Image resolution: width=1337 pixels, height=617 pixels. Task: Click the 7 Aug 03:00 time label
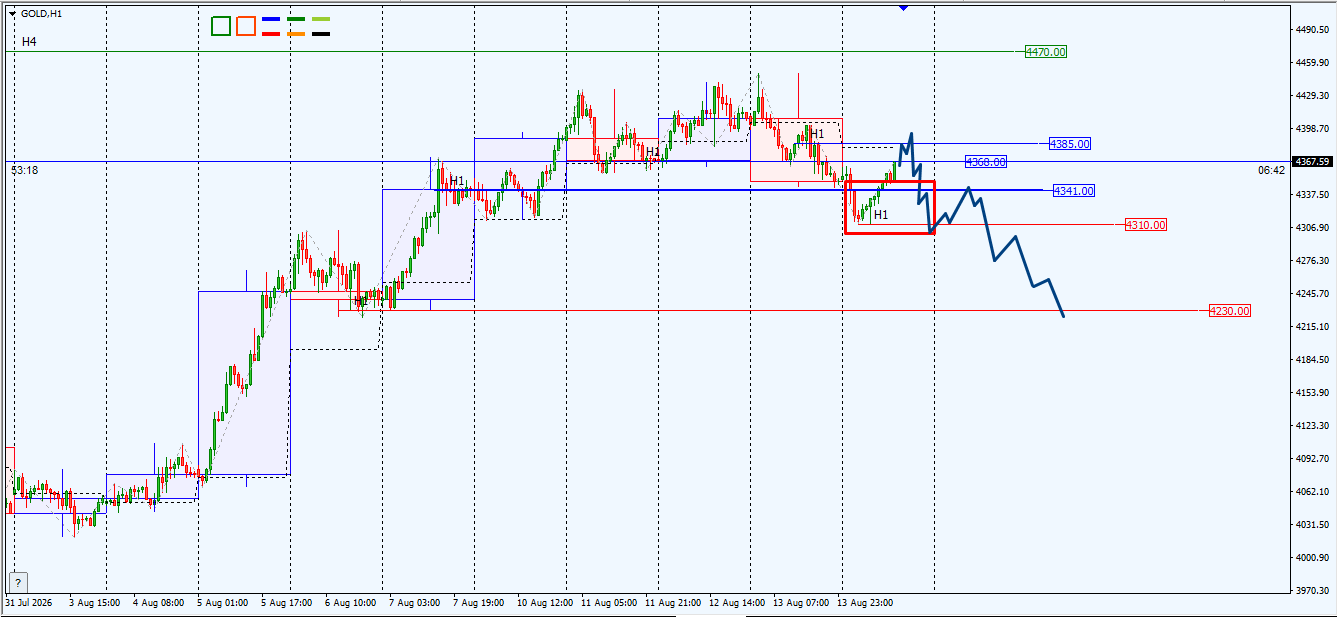coord(415,603)
